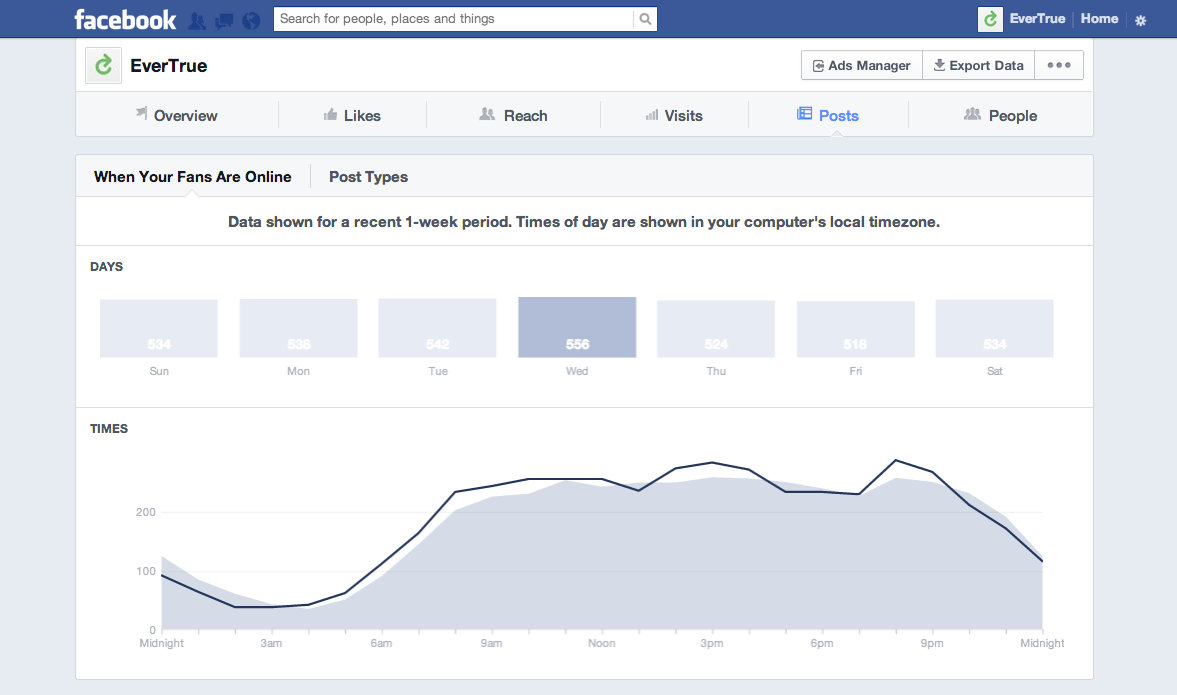Select the Post Types sub-tab
This screenshot has height=695, width=1177.
coord(368,177)
